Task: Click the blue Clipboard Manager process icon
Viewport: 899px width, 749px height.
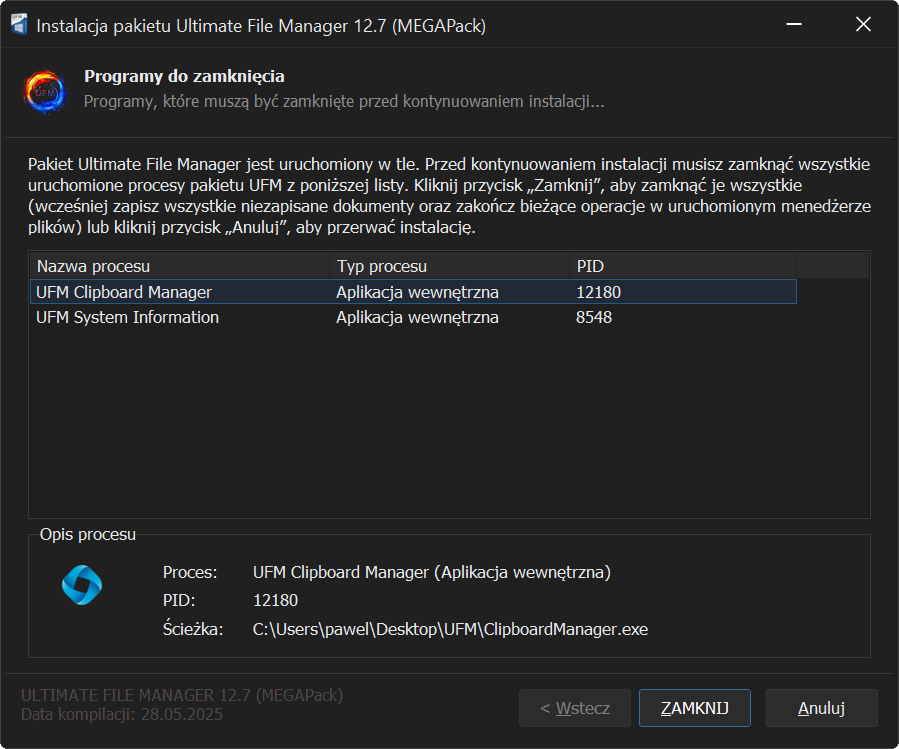Action: click(82, 585)
